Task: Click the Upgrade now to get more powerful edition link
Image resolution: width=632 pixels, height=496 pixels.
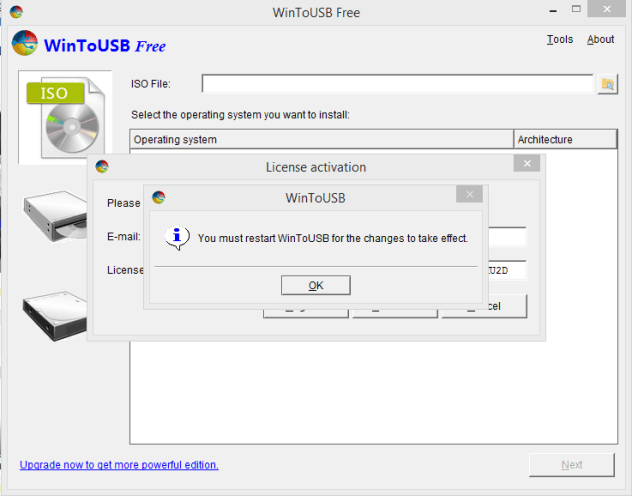Action: pos(119,465)
